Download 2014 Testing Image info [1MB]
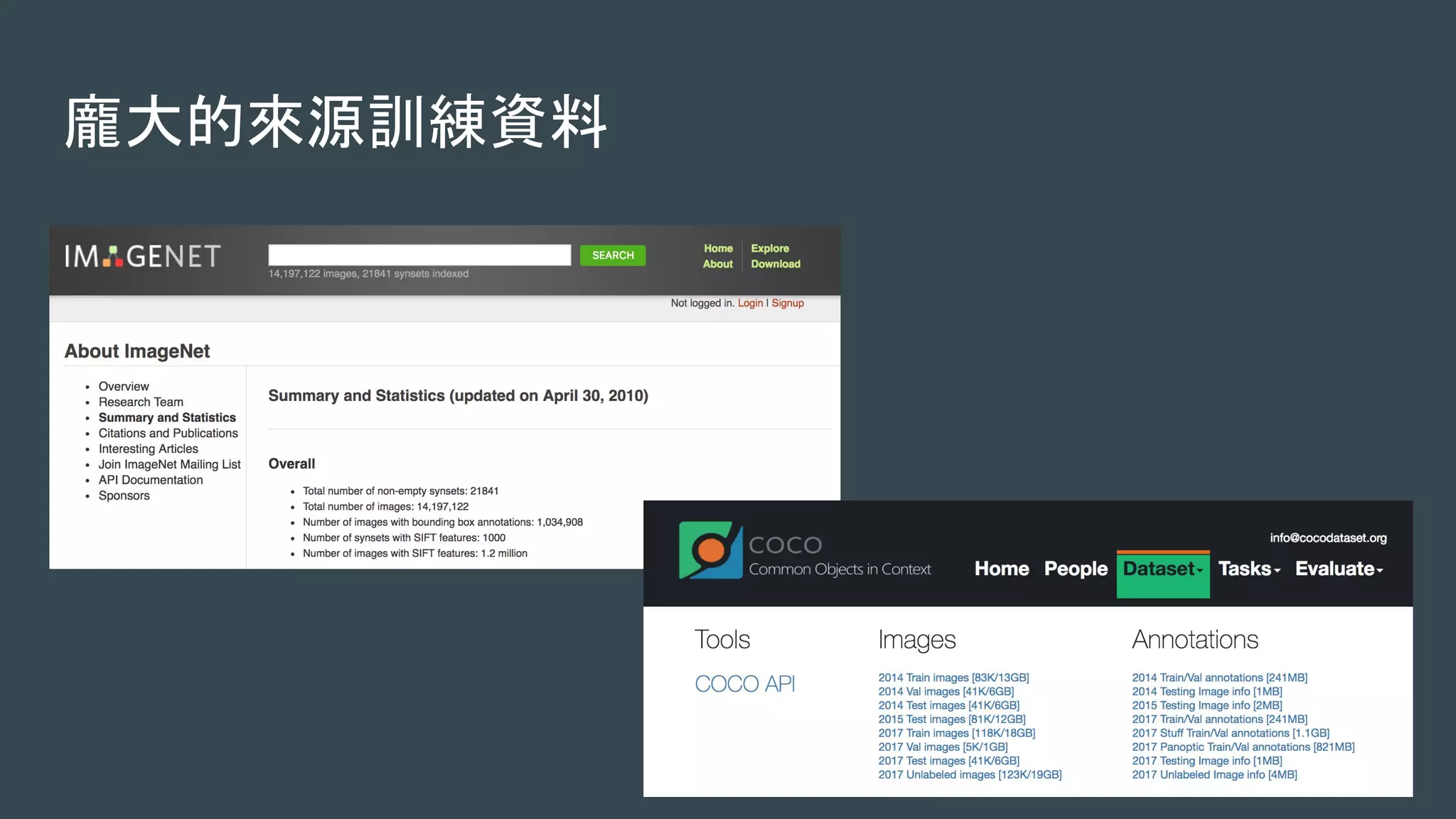This screenshot has width=1456, height=819. click(x=1207, y=691)
